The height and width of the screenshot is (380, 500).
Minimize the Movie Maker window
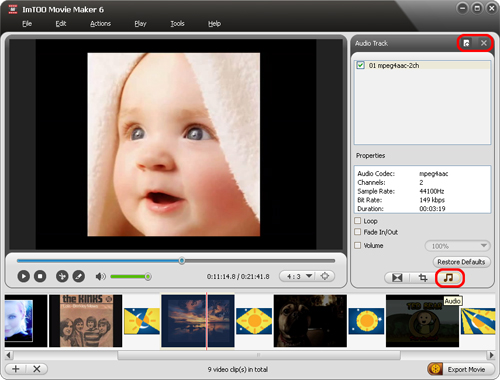[x=462, y=8]
